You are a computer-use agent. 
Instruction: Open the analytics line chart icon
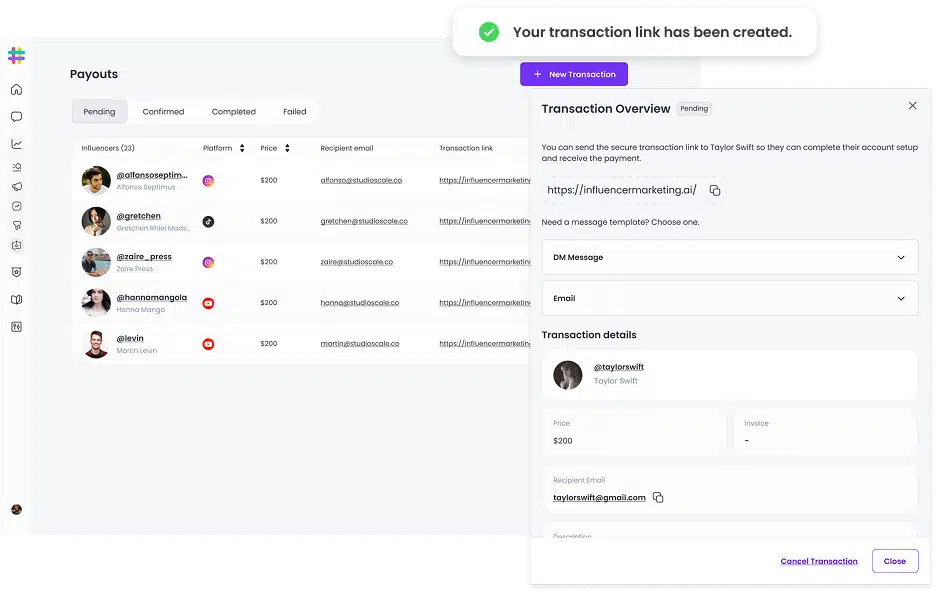point(16,144)
